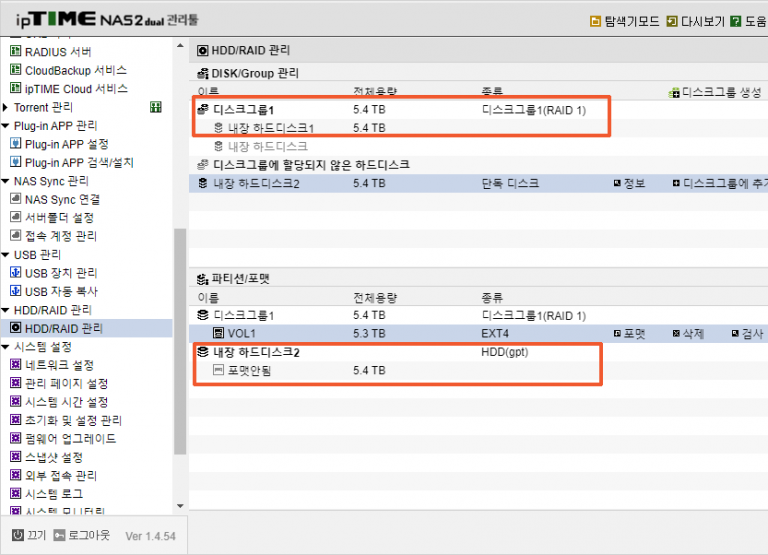Collapse the 시스템 설정 section

(5, 347)
